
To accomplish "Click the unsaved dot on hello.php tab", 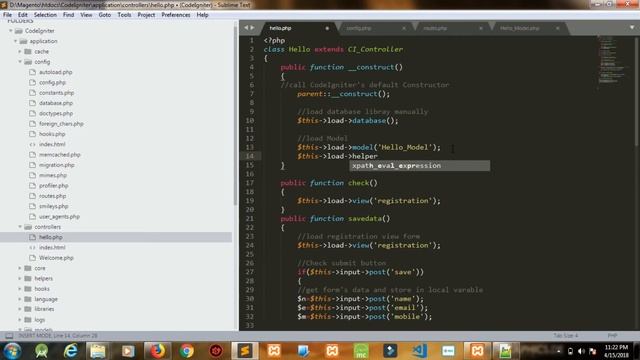I will 327,28.
